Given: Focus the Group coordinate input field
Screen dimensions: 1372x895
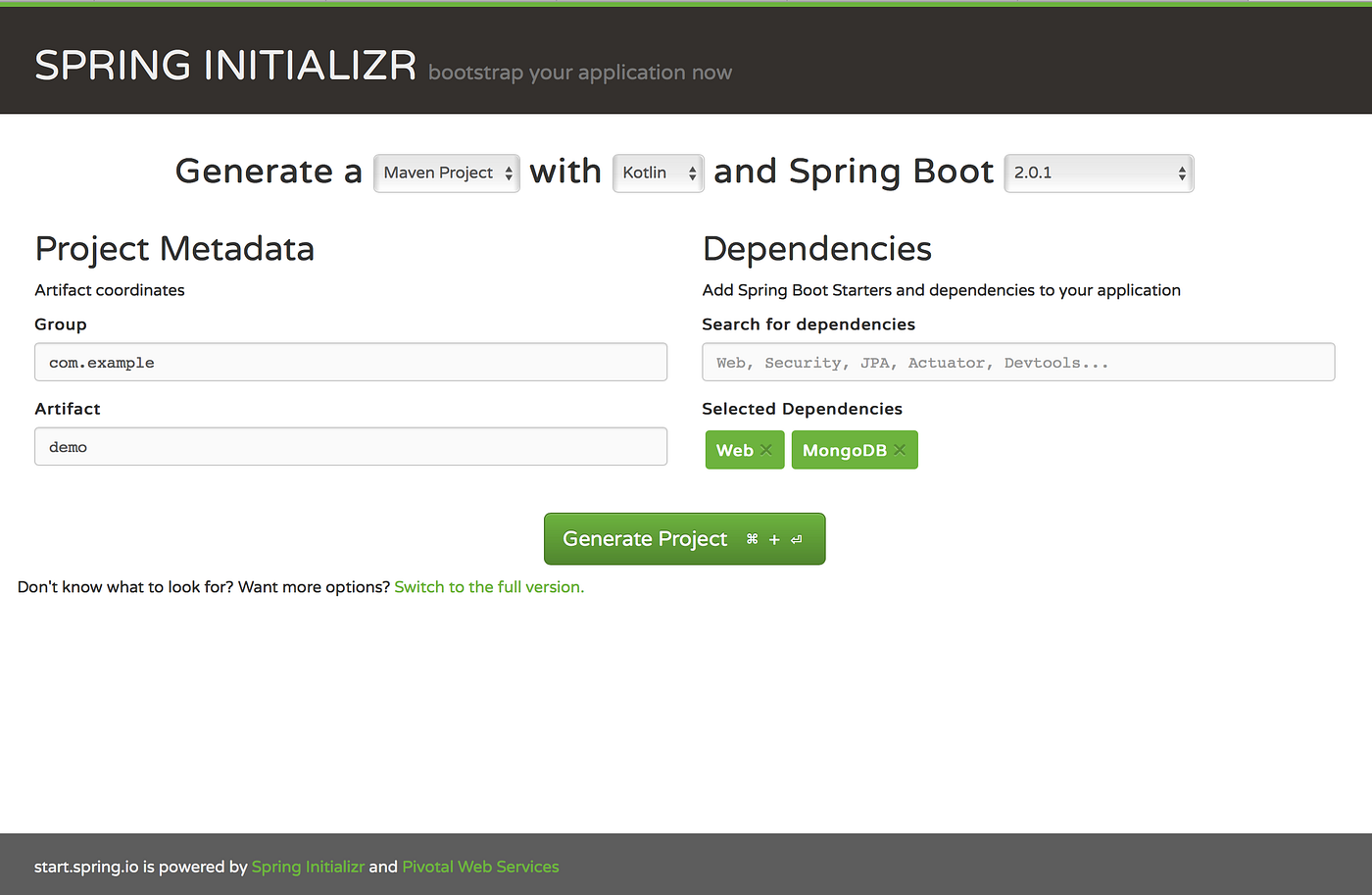Looking at the screenshot, I should [350, 362].
